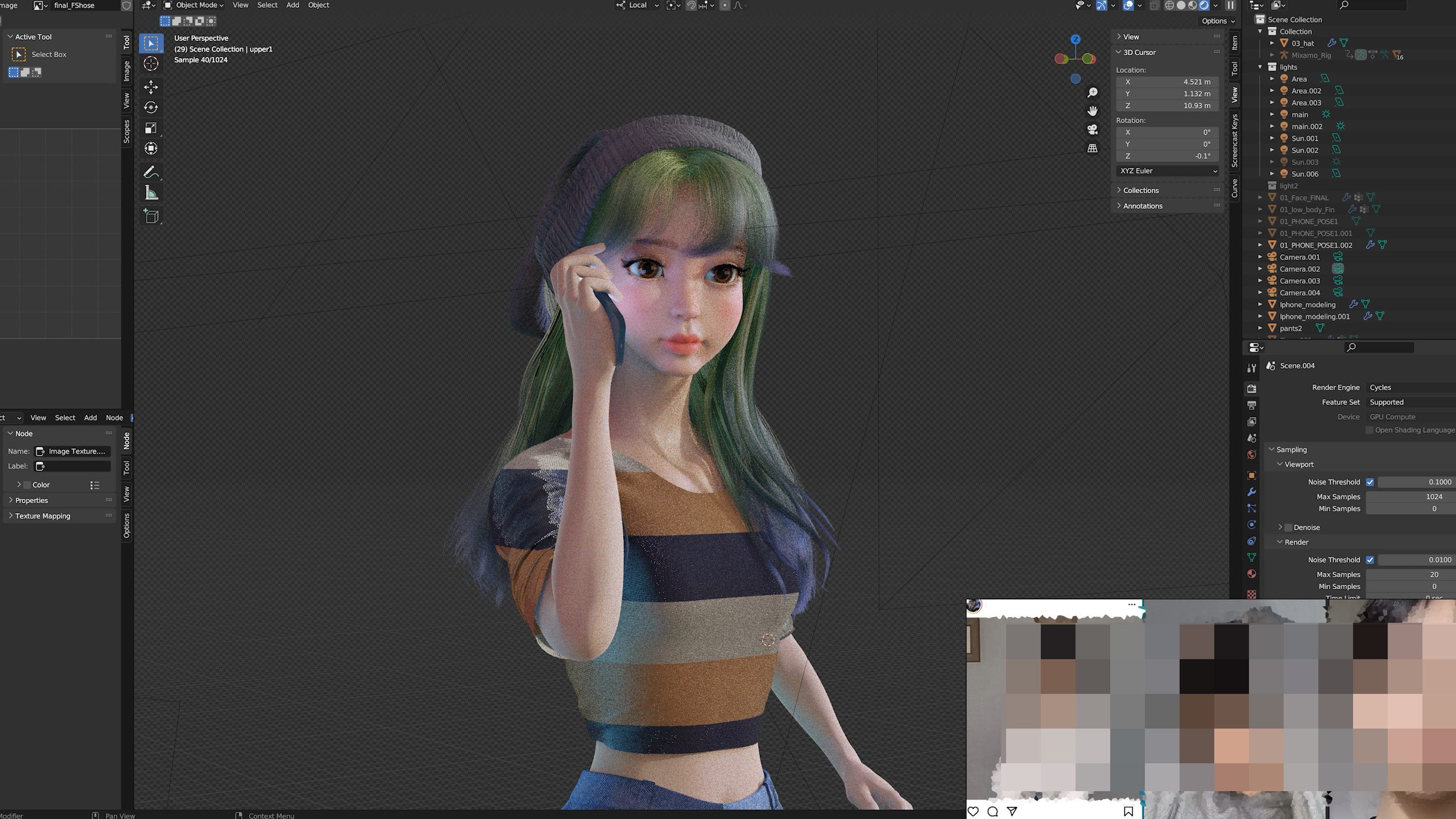The width and height of the screenshot is (1456, 819).
Task: Toggle X-ray in viewport header
Action: pos(1155,5)
